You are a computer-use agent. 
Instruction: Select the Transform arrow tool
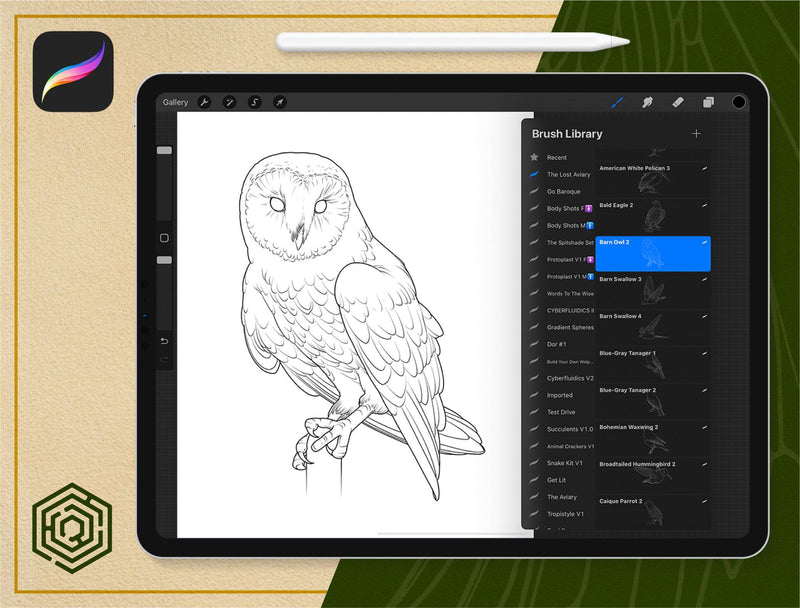(x=280, y=102)
